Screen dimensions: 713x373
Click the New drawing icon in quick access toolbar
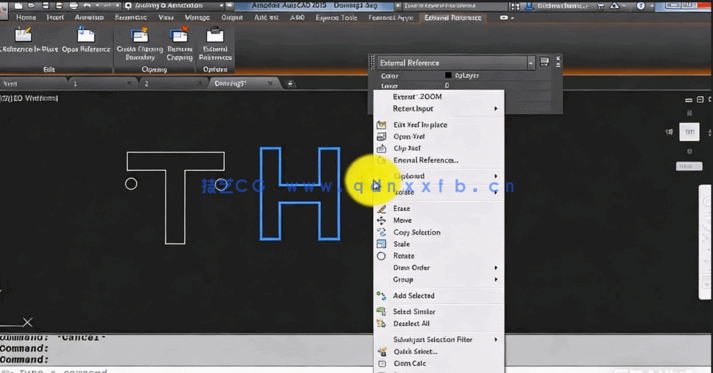19,6
